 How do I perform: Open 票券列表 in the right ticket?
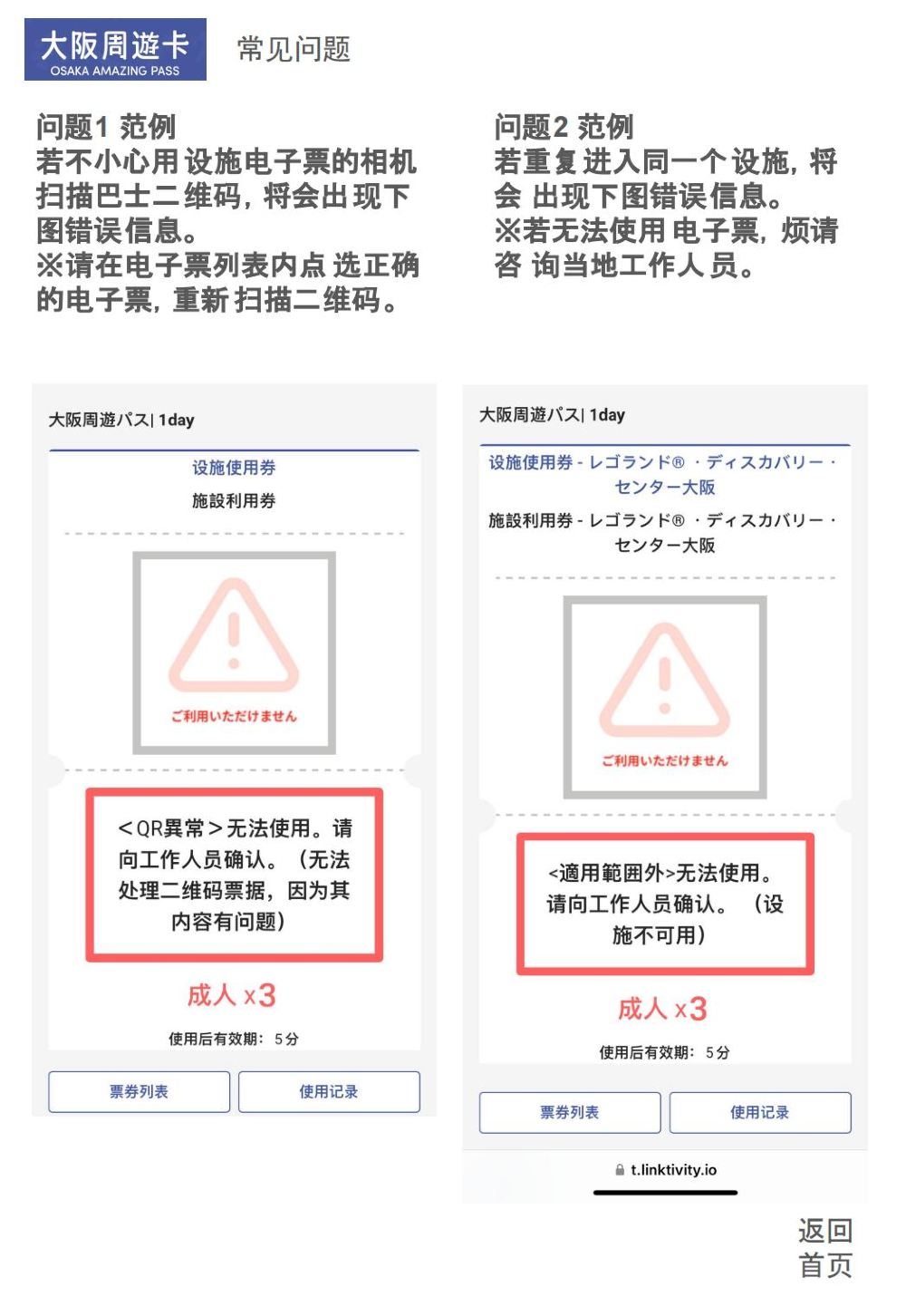[570, 1113]
